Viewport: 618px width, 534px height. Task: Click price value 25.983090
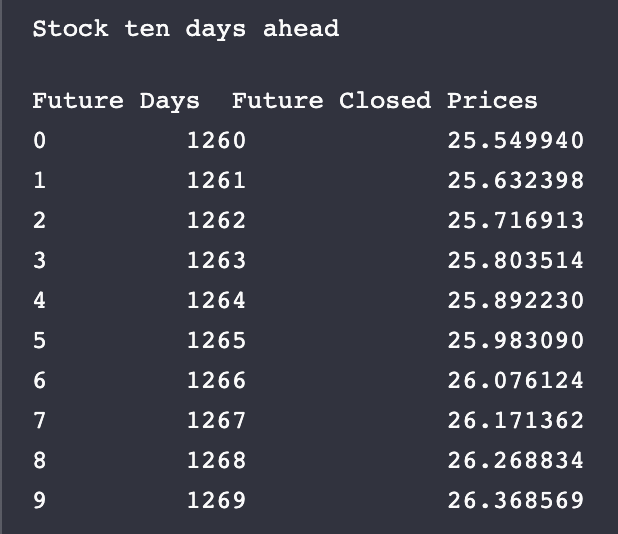pos(516,340)
